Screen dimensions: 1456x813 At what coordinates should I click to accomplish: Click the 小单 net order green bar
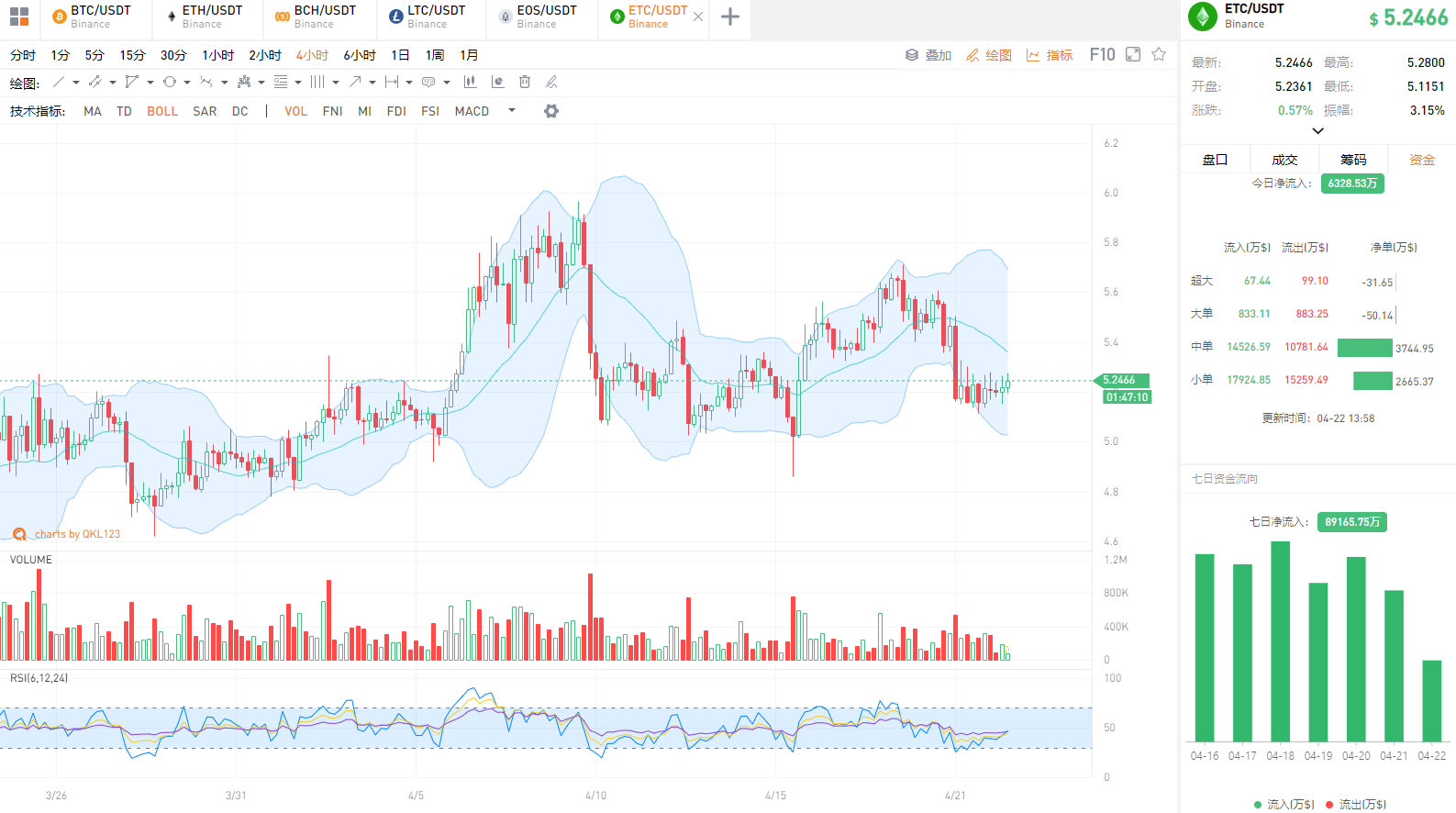(x=1373, y=381)
